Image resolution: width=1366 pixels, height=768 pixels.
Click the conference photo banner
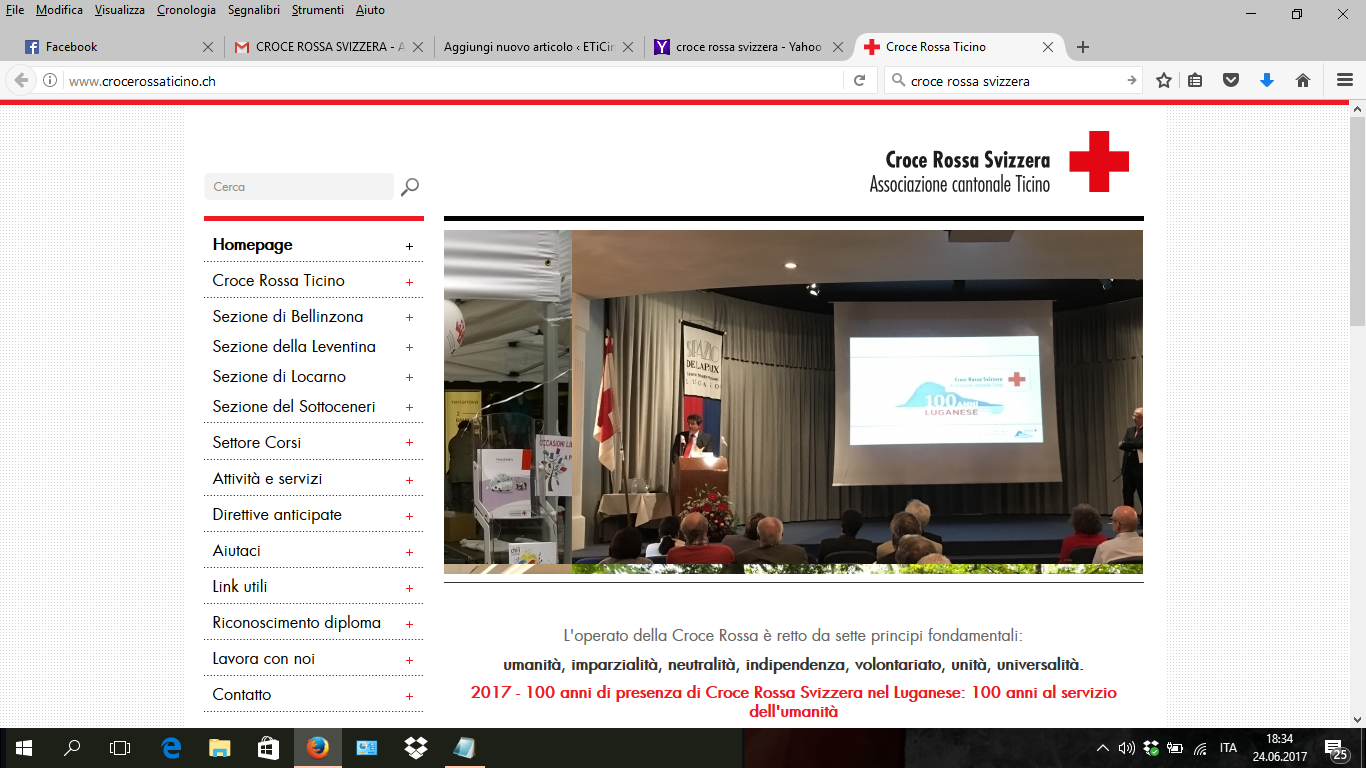coord(793,402)
